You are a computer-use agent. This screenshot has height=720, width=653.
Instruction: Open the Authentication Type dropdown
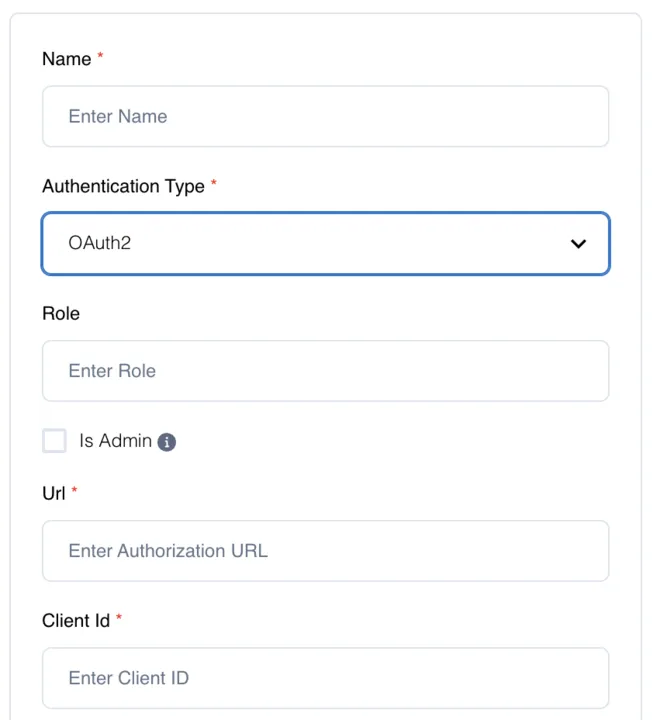326,243
